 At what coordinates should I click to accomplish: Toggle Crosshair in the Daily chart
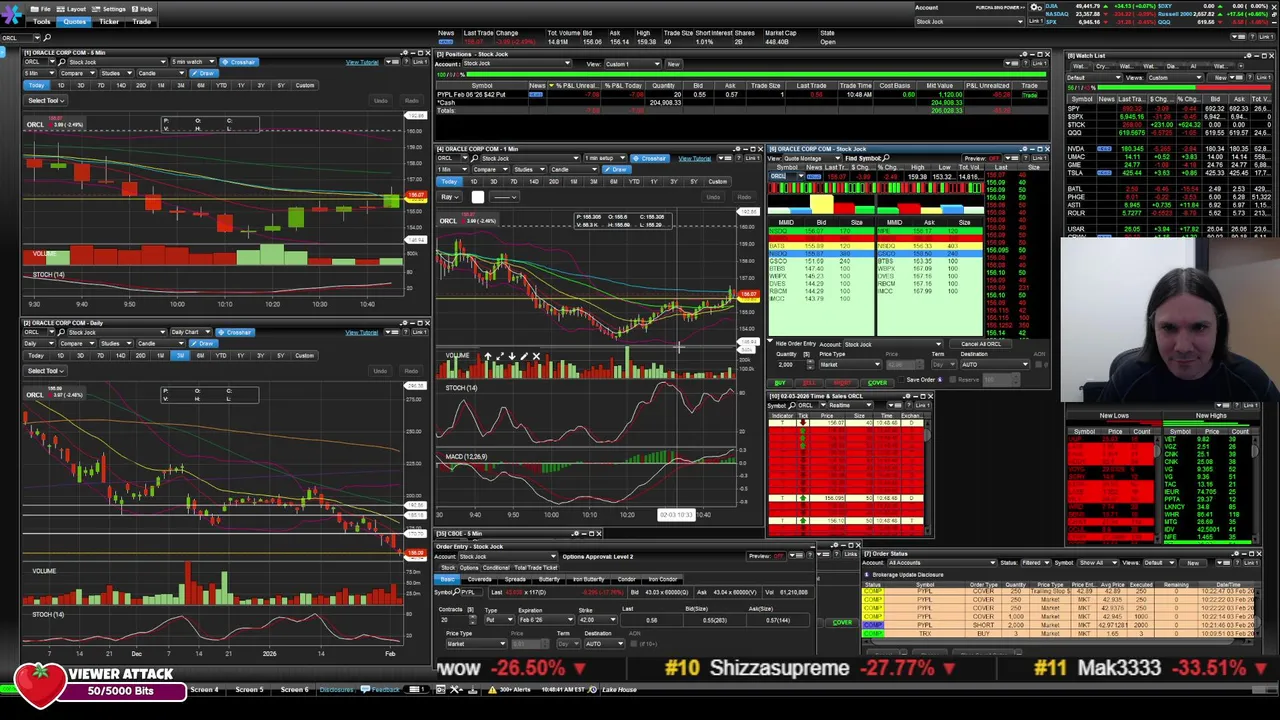(x=235, y=332)
